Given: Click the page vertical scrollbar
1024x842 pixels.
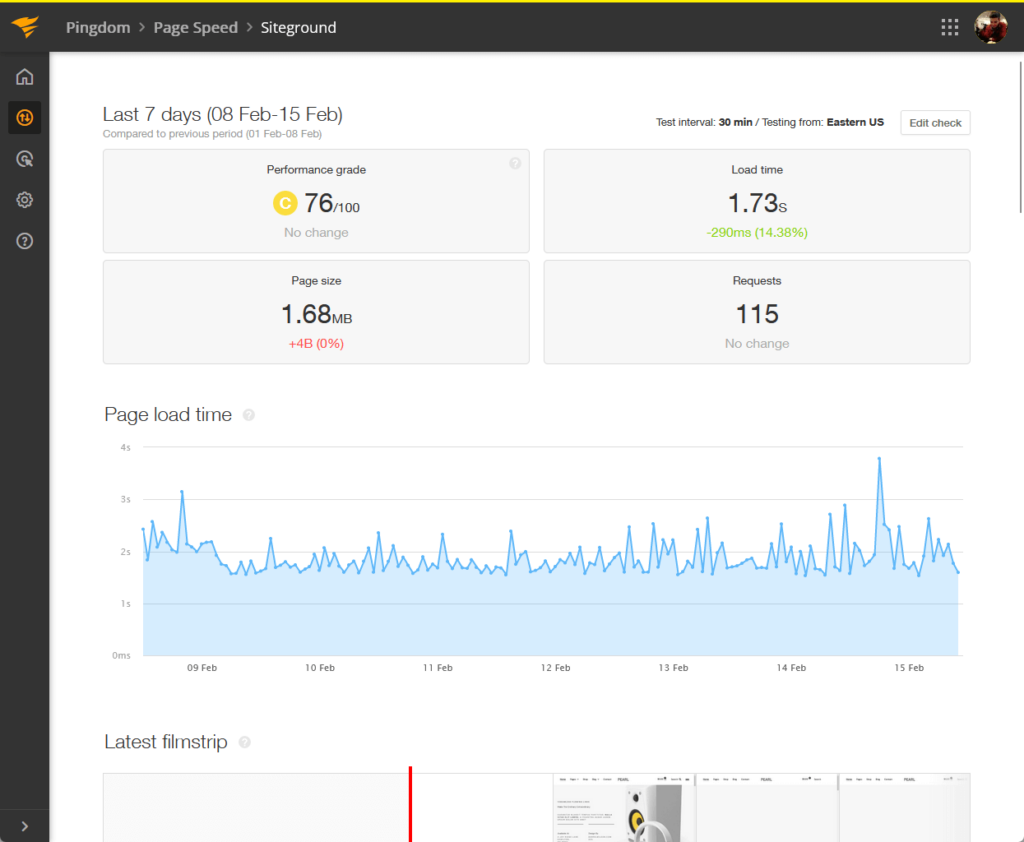Looking at the screenshot, I should point(1021,137).
